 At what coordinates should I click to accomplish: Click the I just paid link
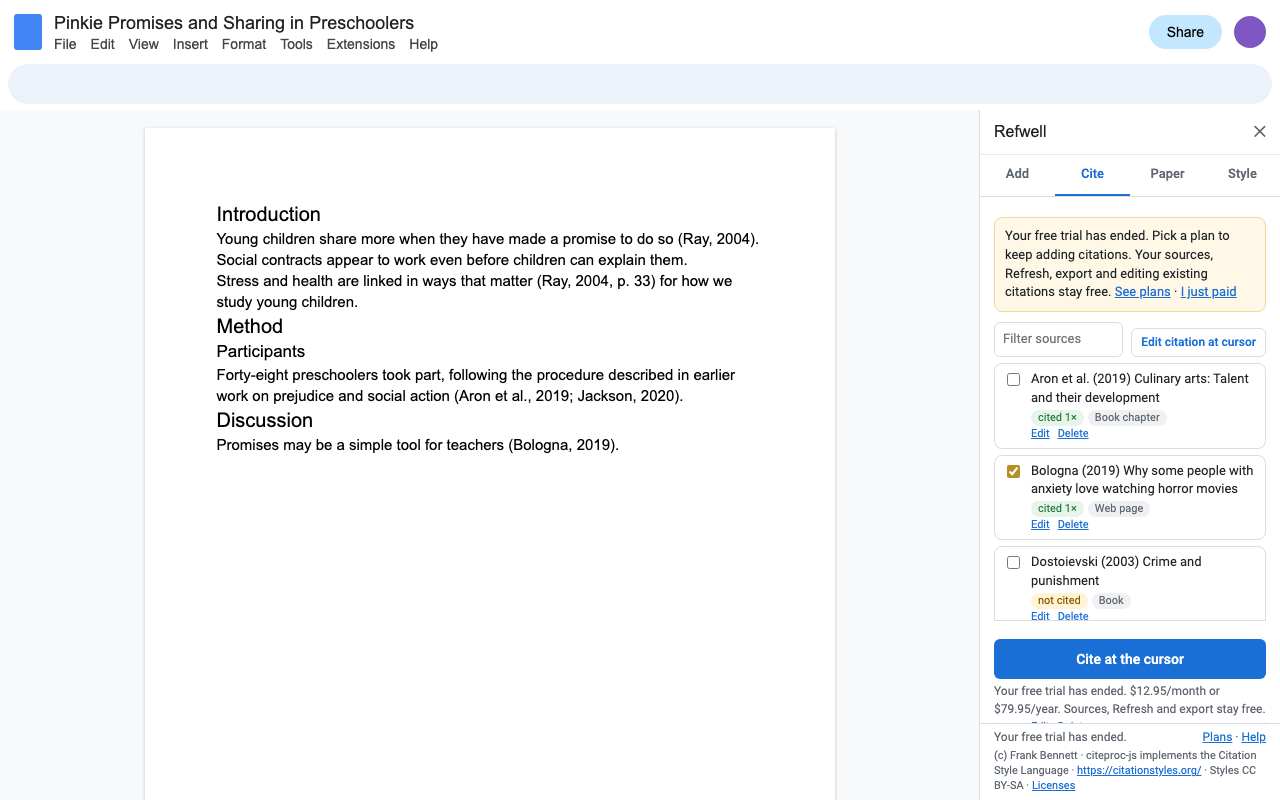pos(1208,292)
